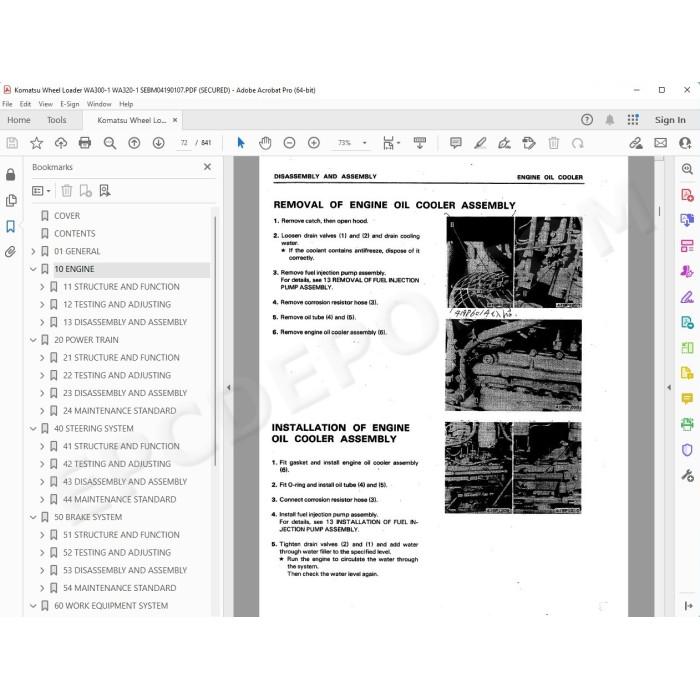700x700 pixels.
Task: Open the Protect shield tool in right pane
Action: pyautogui.click(x=687, y=450)
